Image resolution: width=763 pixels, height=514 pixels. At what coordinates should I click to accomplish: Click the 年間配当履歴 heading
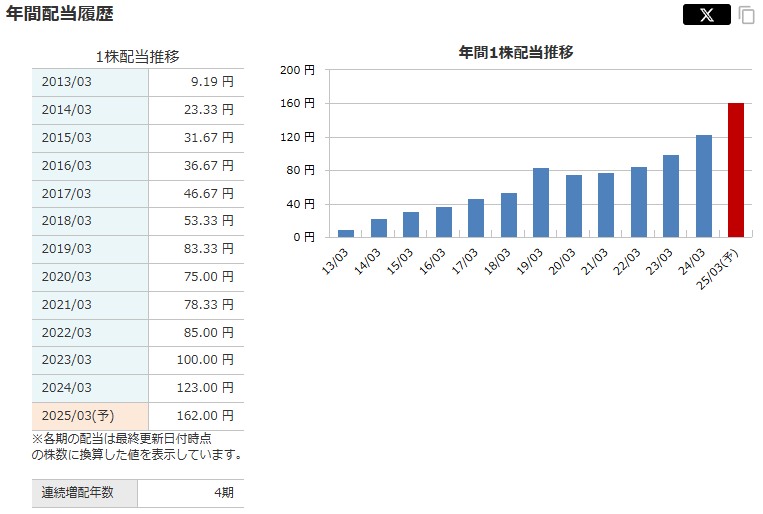coord(60,14)
